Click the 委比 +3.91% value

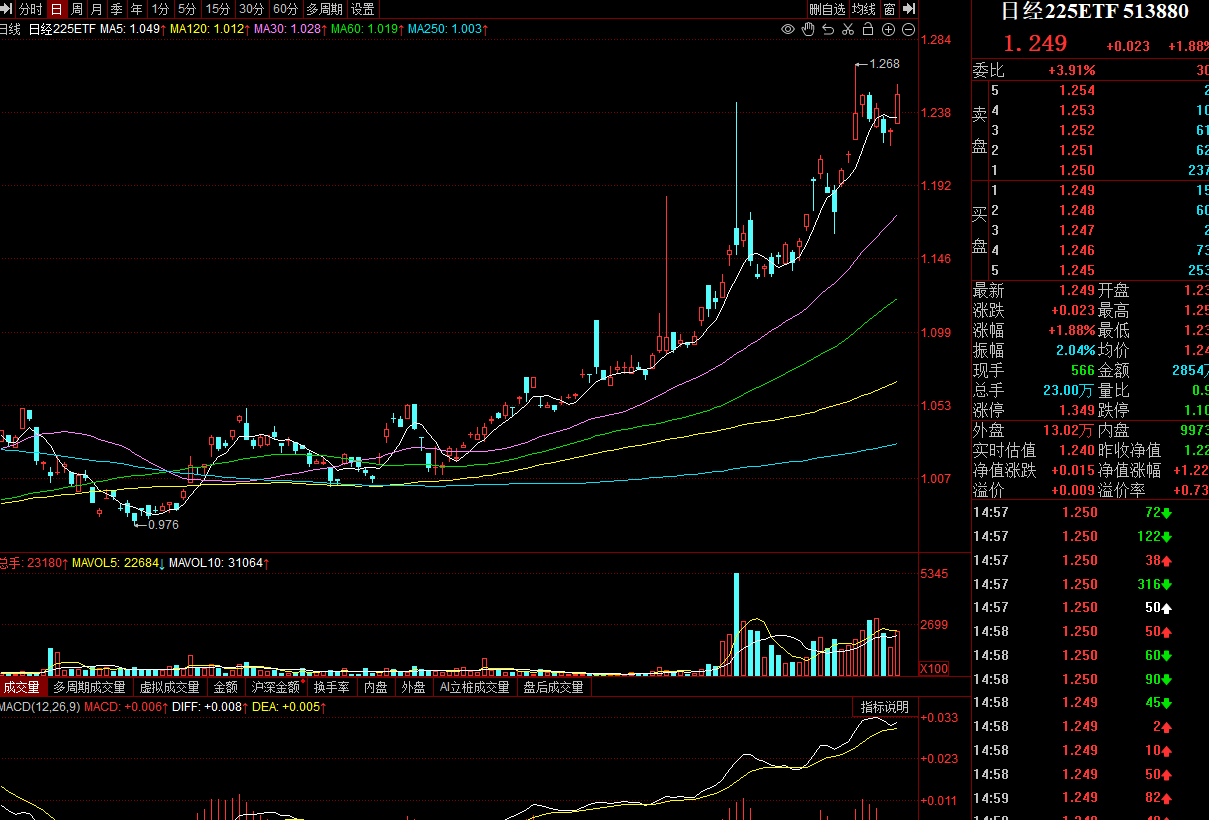[1071, 71]
